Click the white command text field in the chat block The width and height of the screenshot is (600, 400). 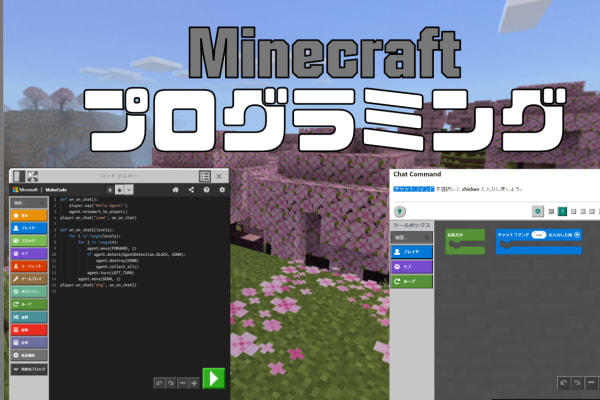pos(538,235)
